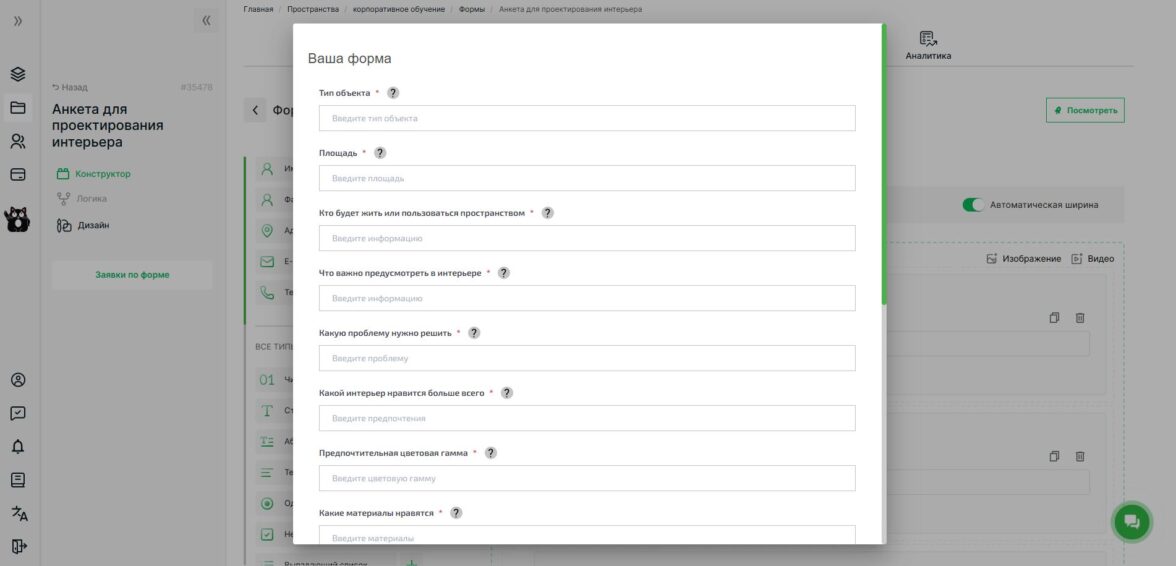Open the notifications bell icon

[x=18, y=447]
